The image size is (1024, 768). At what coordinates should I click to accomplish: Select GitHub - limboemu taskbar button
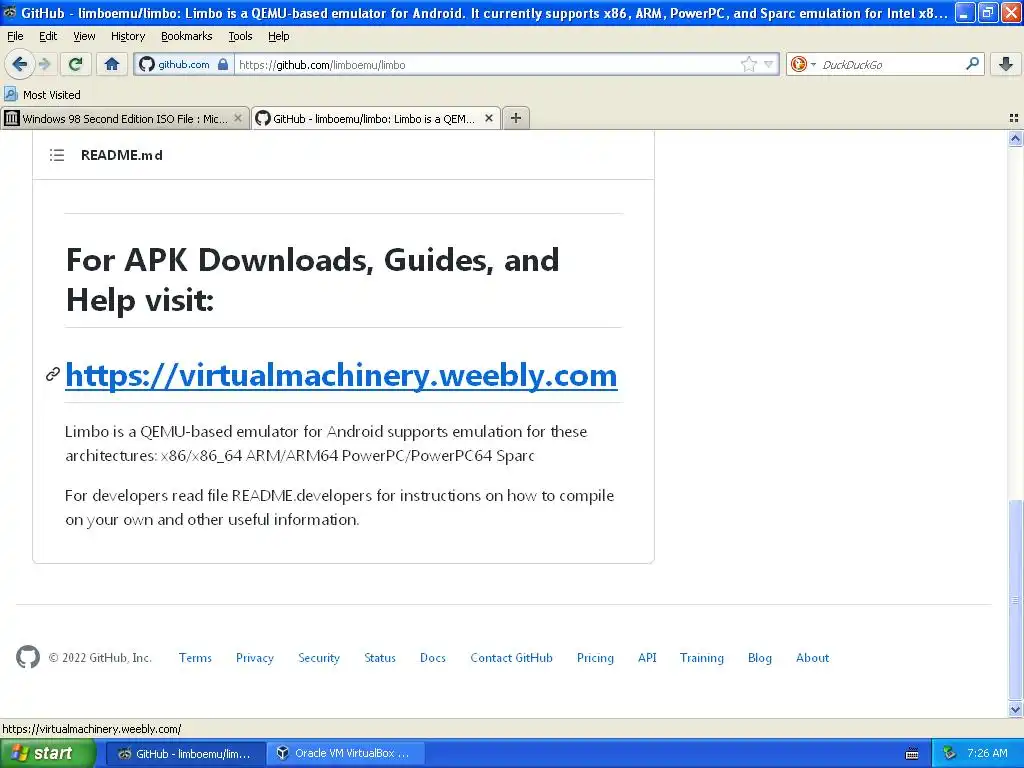185,754
